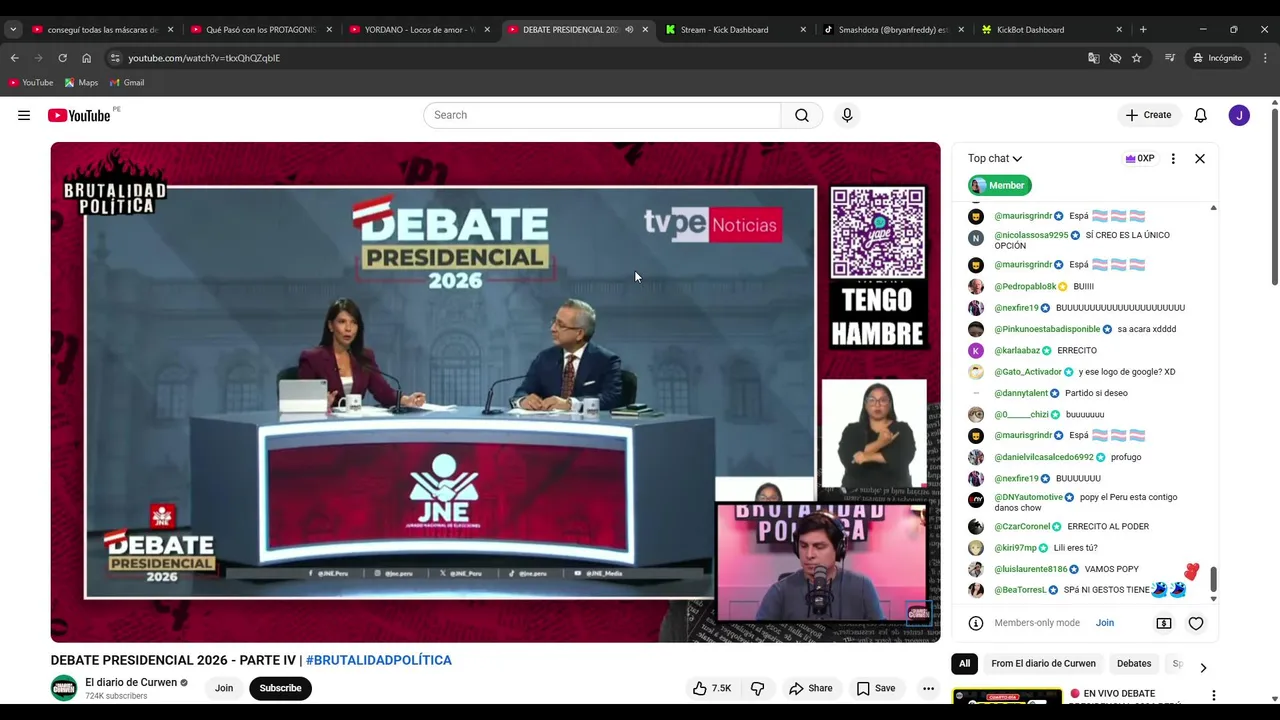Select the All filter chip
The width and height of the screenshot is (1280, 720).
tap(964, 664)
